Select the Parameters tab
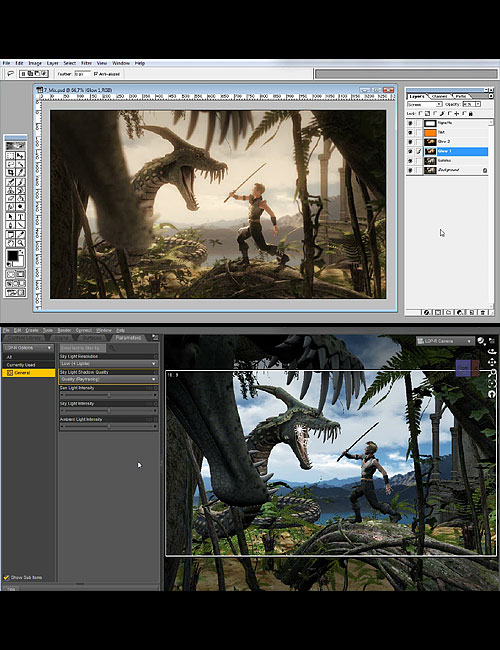 (128, 338)
